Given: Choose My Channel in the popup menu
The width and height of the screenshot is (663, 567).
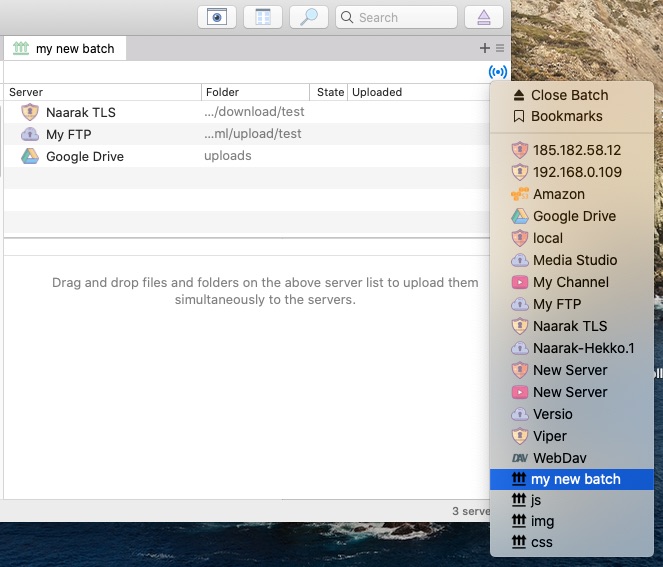Looking at the screenshot, I should click(572, 282).
